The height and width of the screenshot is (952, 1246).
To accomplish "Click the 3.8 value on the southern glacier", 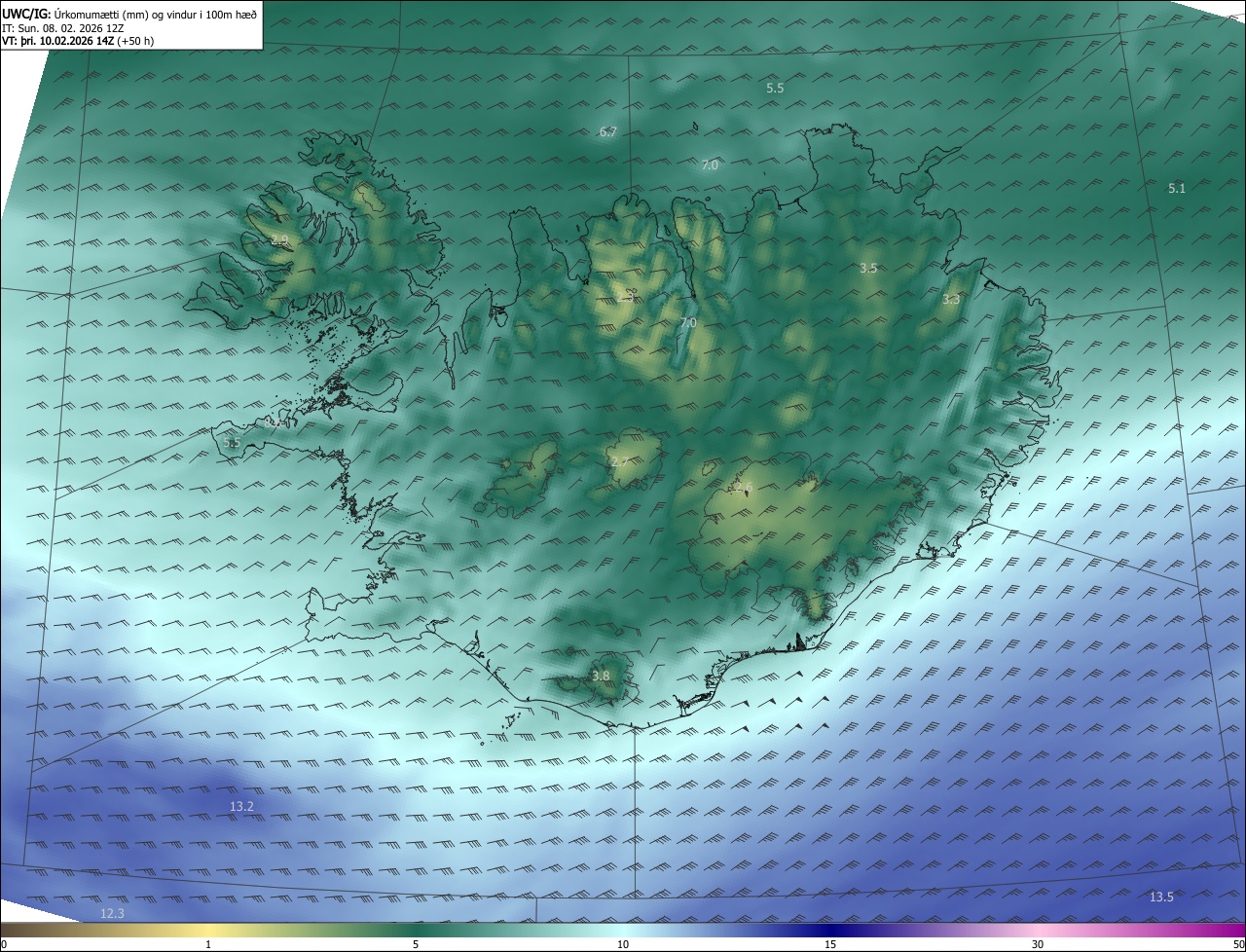I will click(601, 676).
